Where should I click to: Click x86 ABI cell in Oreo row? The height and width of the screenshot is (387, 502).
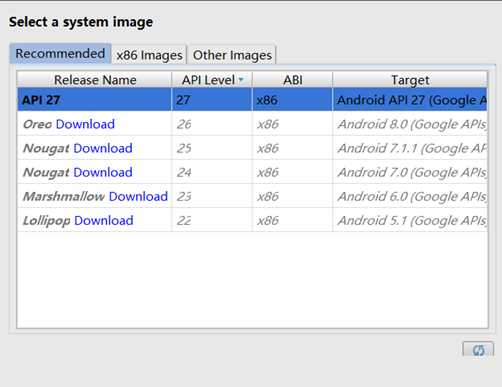(x=293, y=124)
